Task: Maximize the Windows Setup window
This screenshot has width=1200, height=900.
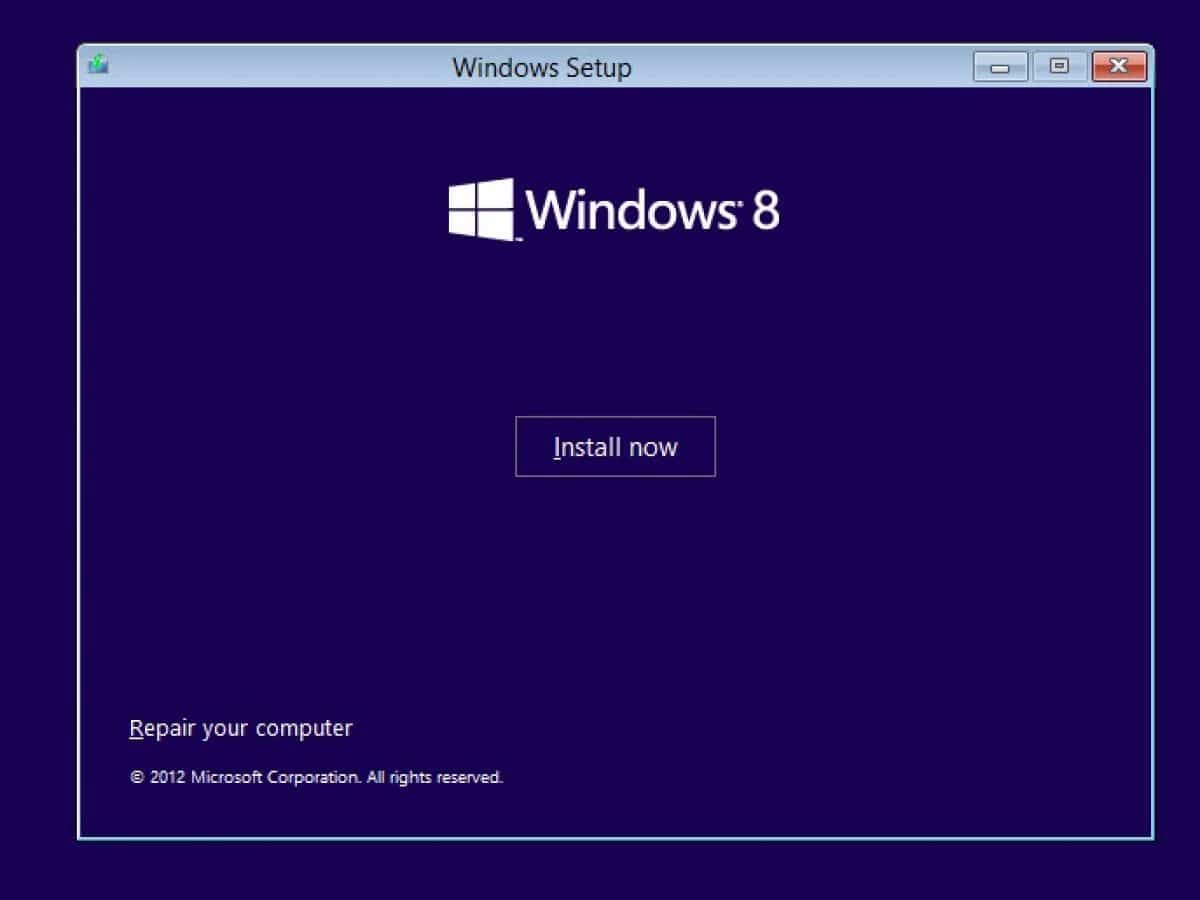Action: click(x=1059, y=67)
